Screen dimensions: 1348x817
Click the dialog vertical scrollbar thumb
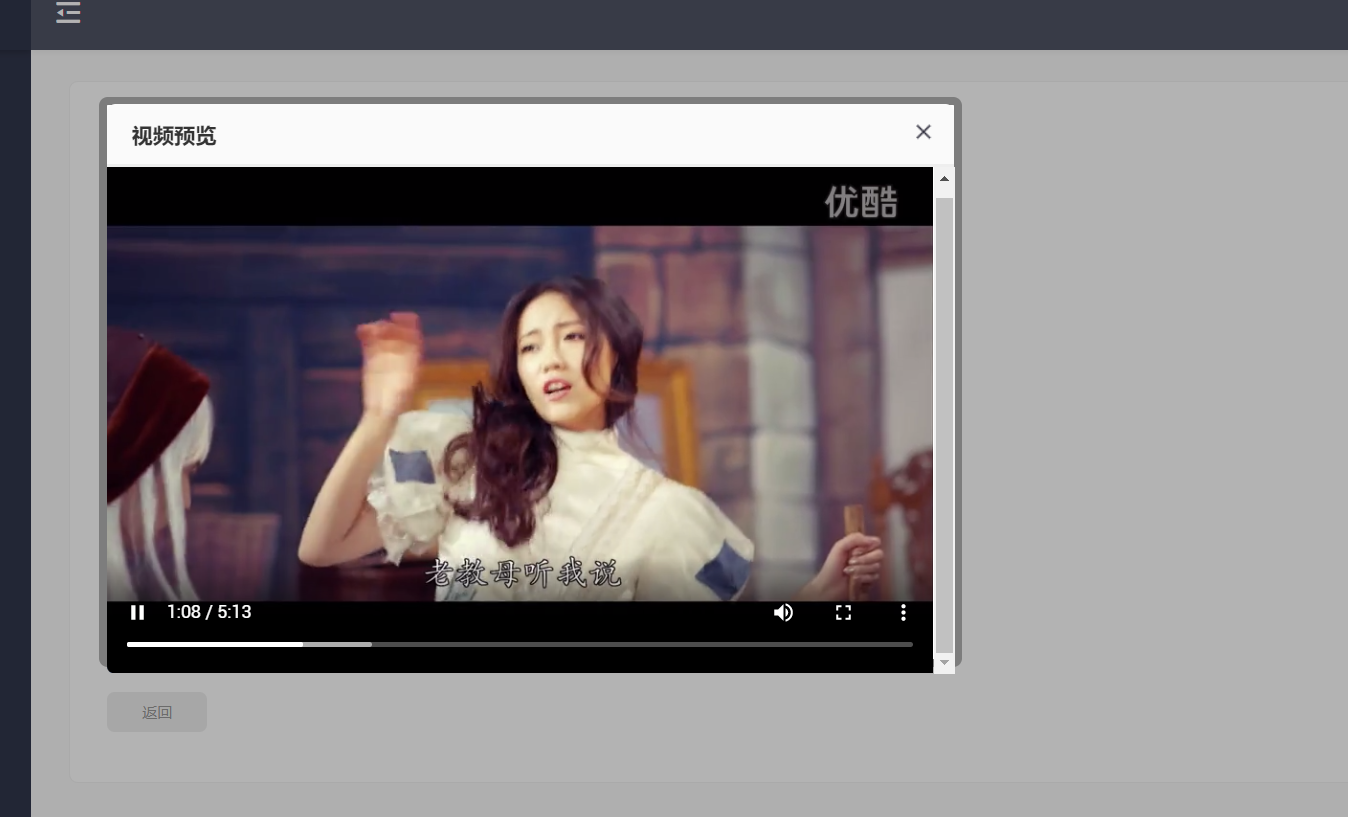944,425
